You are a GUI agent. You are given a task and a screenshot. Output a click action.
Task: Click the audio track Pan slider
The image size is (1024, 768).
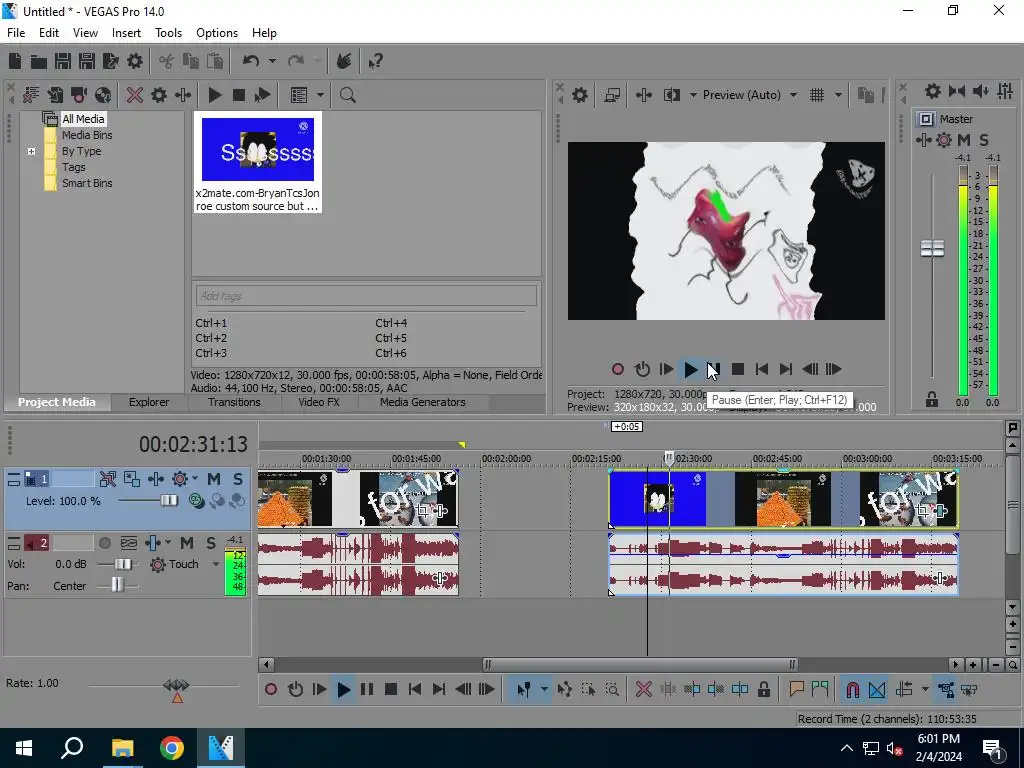pyautogui.click(x=118, y=585)
